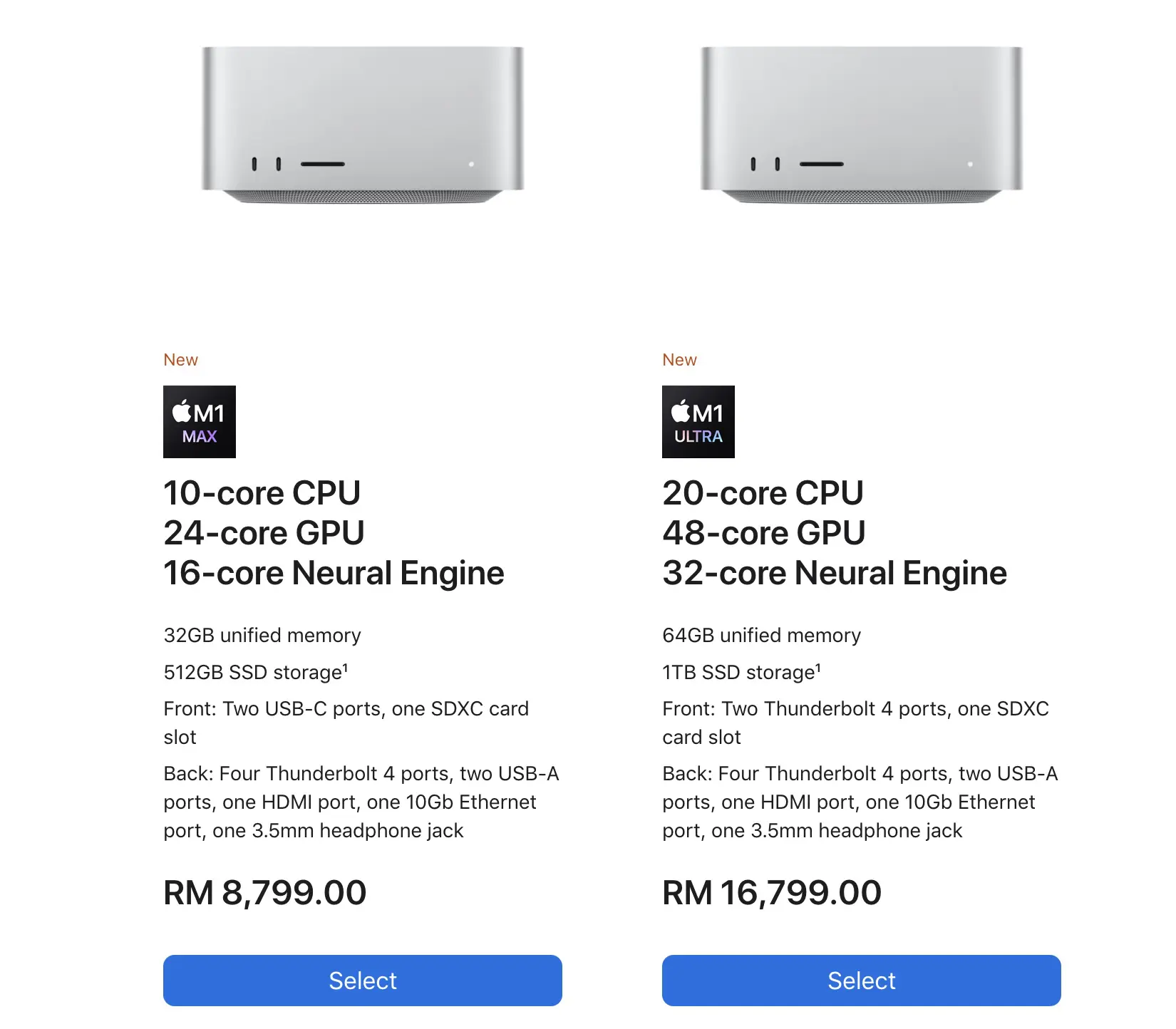Click the 48-core GPU heading

point(764,533)
